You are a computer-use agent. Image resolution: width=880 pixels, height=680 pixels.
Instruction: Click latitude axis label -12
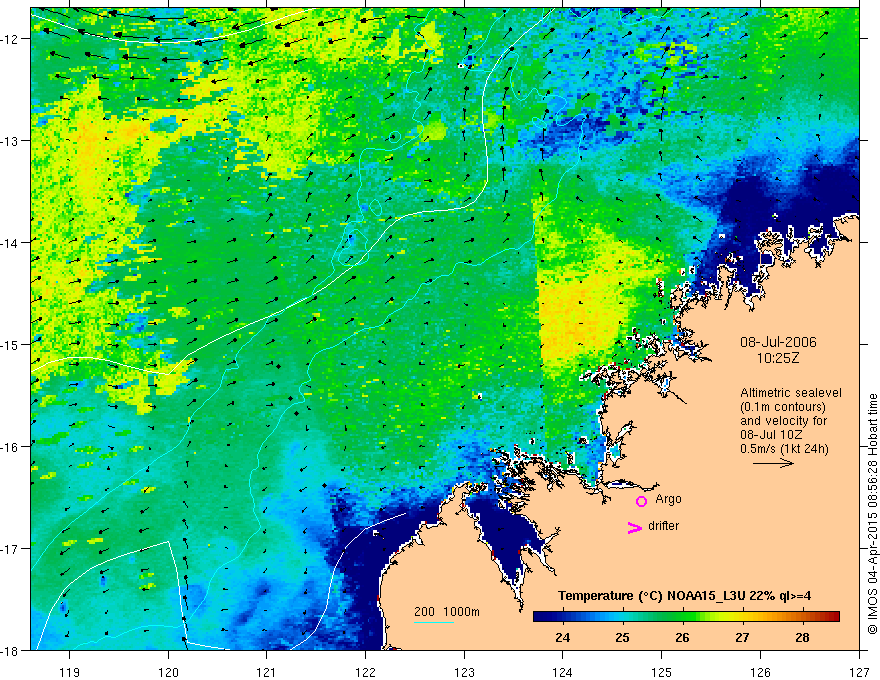(x=11, y=39)
